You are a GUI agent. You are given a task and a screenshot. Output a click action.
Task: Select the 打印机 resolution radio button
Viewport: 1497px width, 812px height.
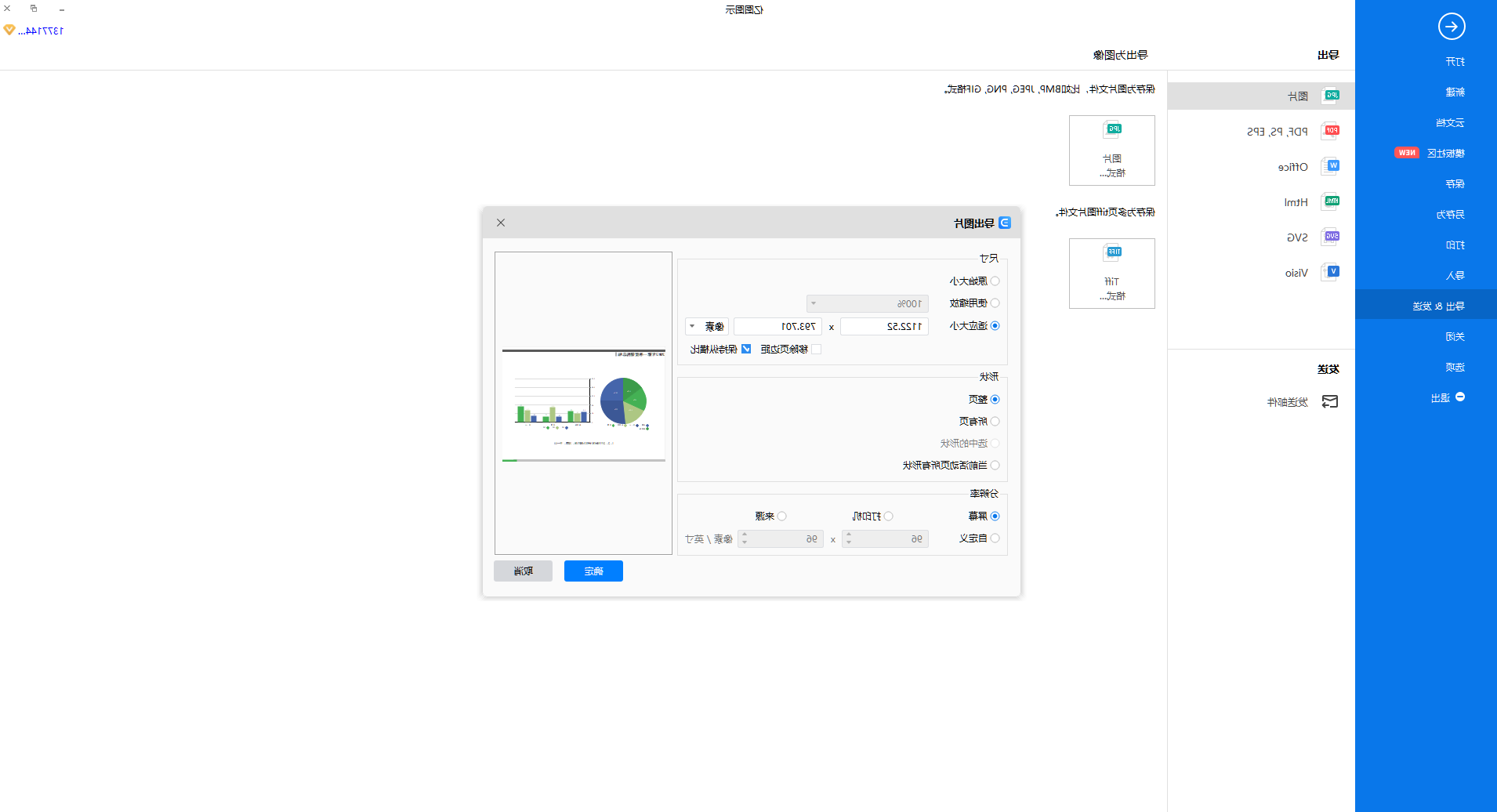889,516
